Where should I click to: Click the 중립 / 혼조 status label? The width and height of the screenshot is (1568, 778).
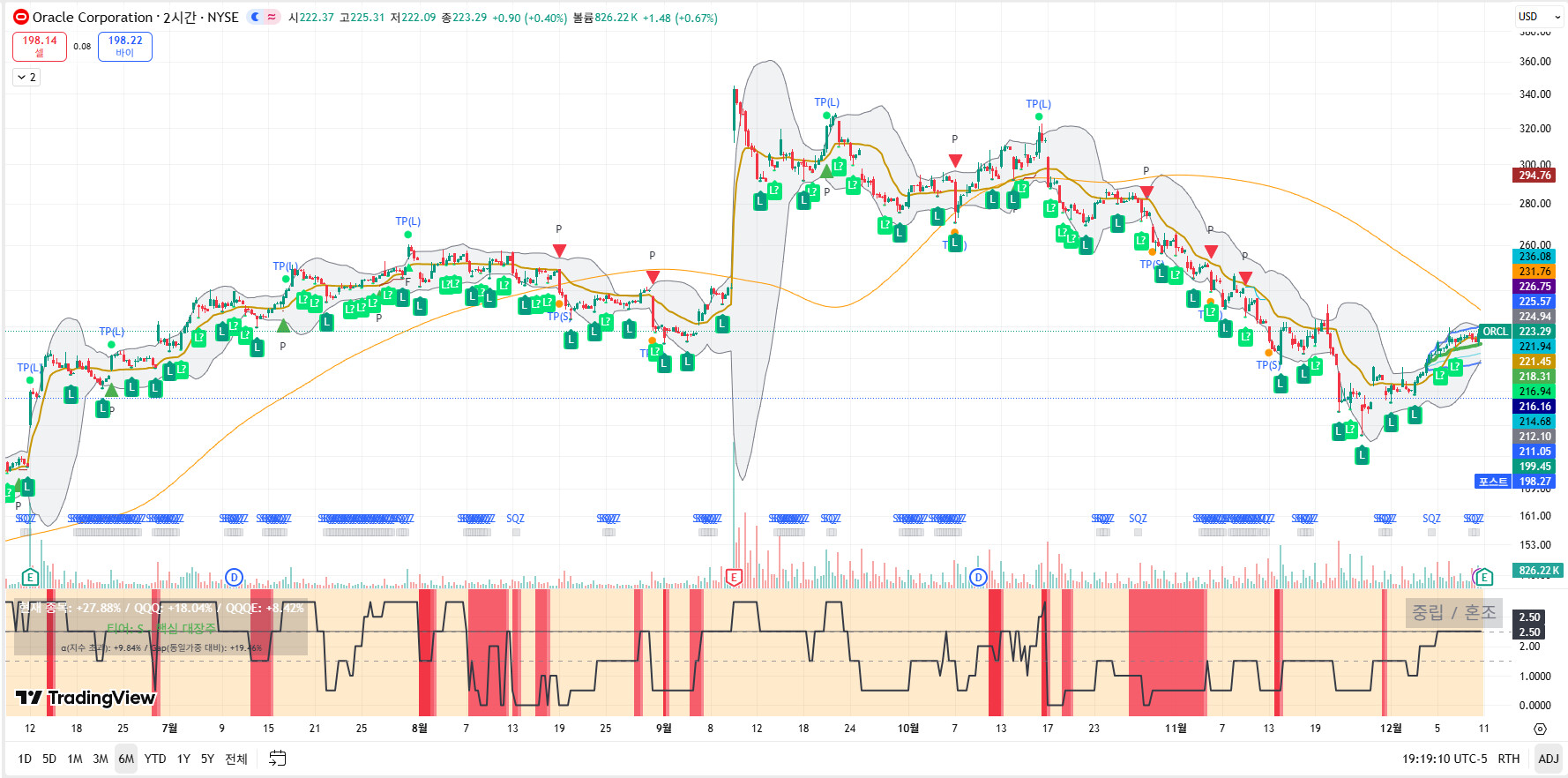pos(1454,612)
